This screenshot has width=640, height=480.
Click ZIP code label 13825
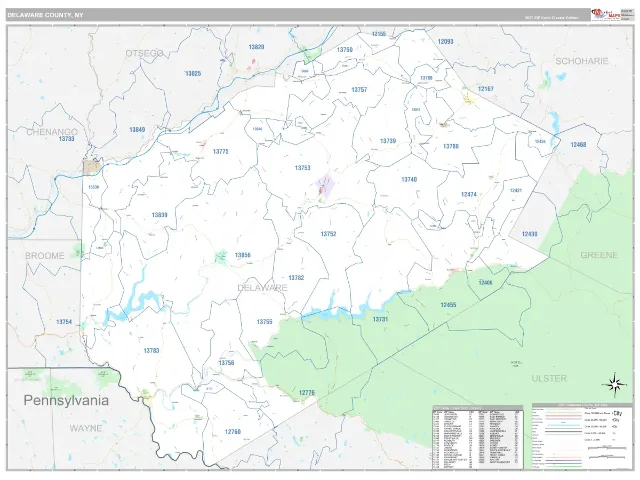193,73
